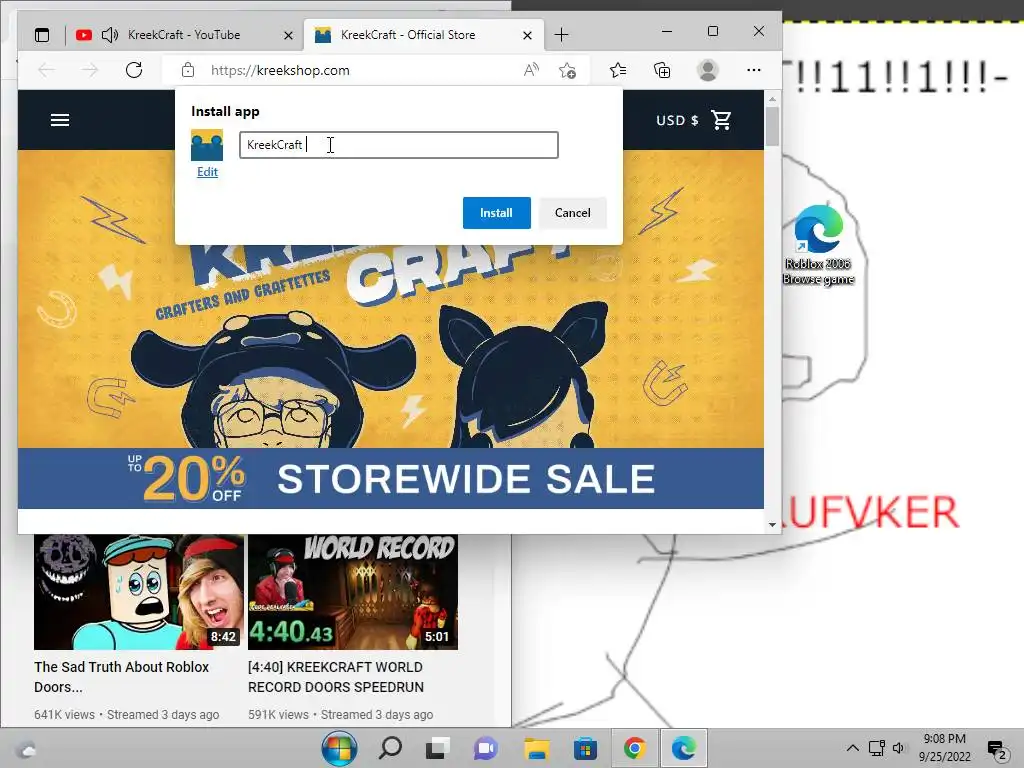1024x768 pixels.
Task: Open the clock showing 9:08 PM
Action: (944, 748)
